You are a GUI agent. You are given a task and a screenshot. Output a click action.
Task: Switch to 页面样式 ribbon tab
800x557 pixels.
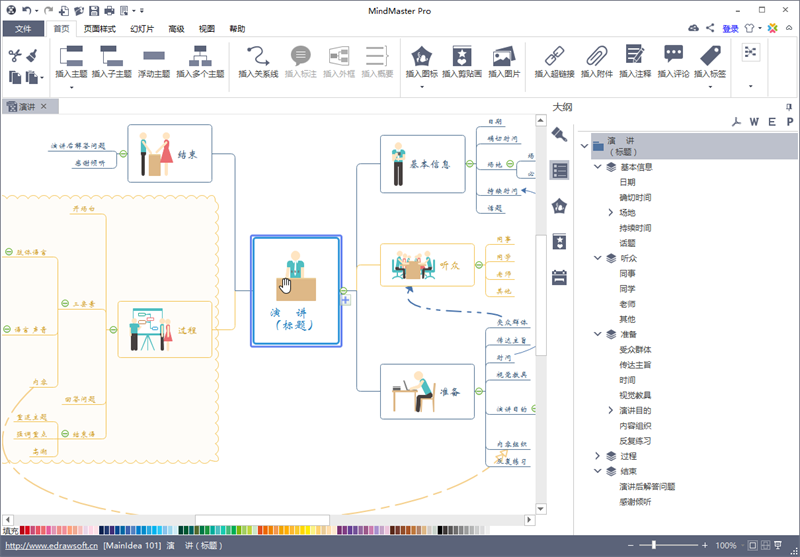(x=100, y=29)
